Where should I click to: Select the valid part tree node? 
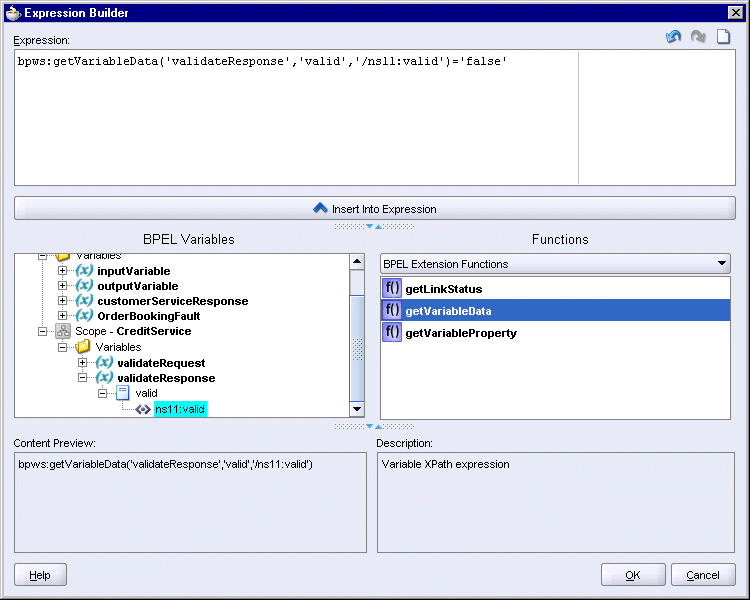[146, 393]
